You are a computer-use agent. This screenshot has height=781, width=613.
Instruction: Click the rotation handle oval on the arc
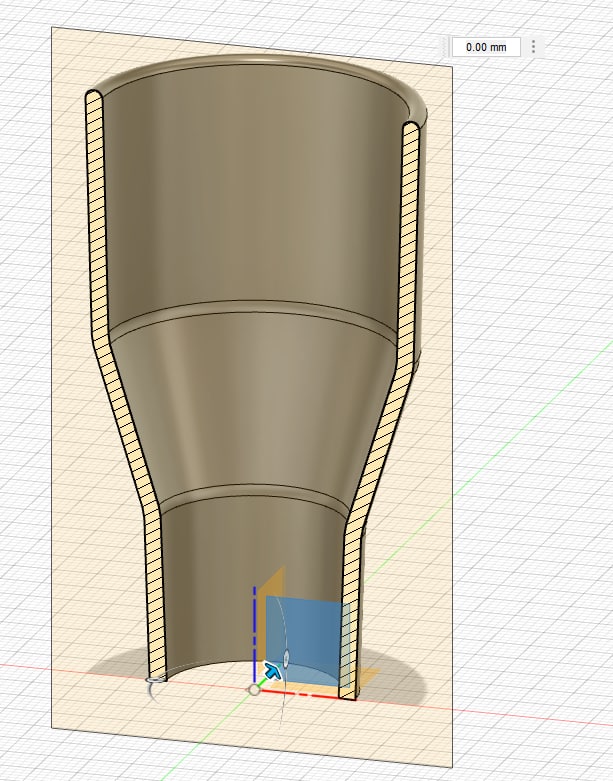click(286, 658)
